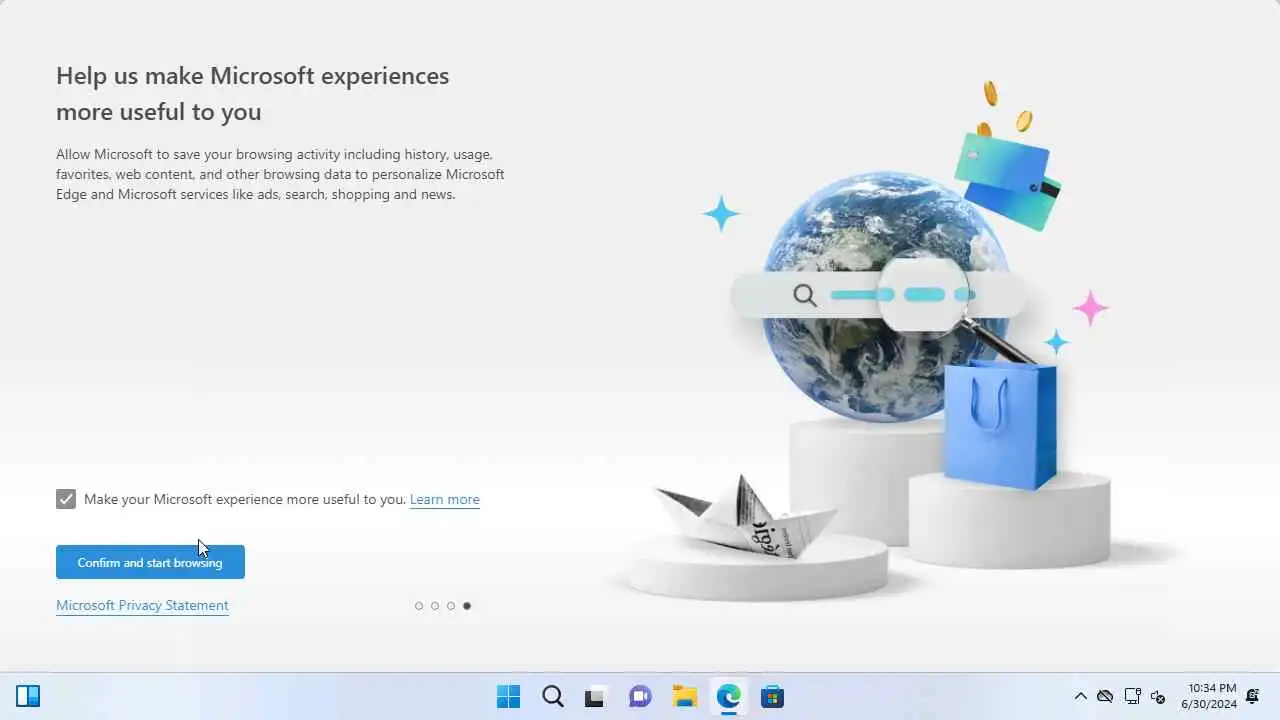Open the network display tray icon
Image resolution: width=1280 pixels, height=720 pixels.
(1132, 696)
